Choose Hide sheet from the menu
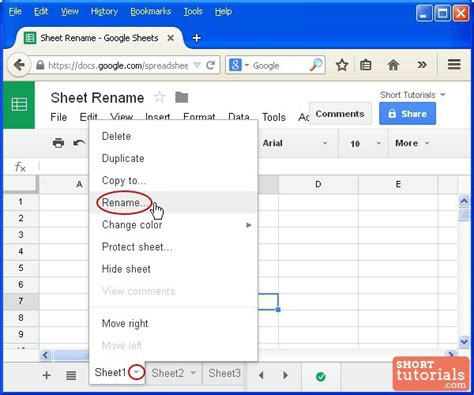 point(173,269)
